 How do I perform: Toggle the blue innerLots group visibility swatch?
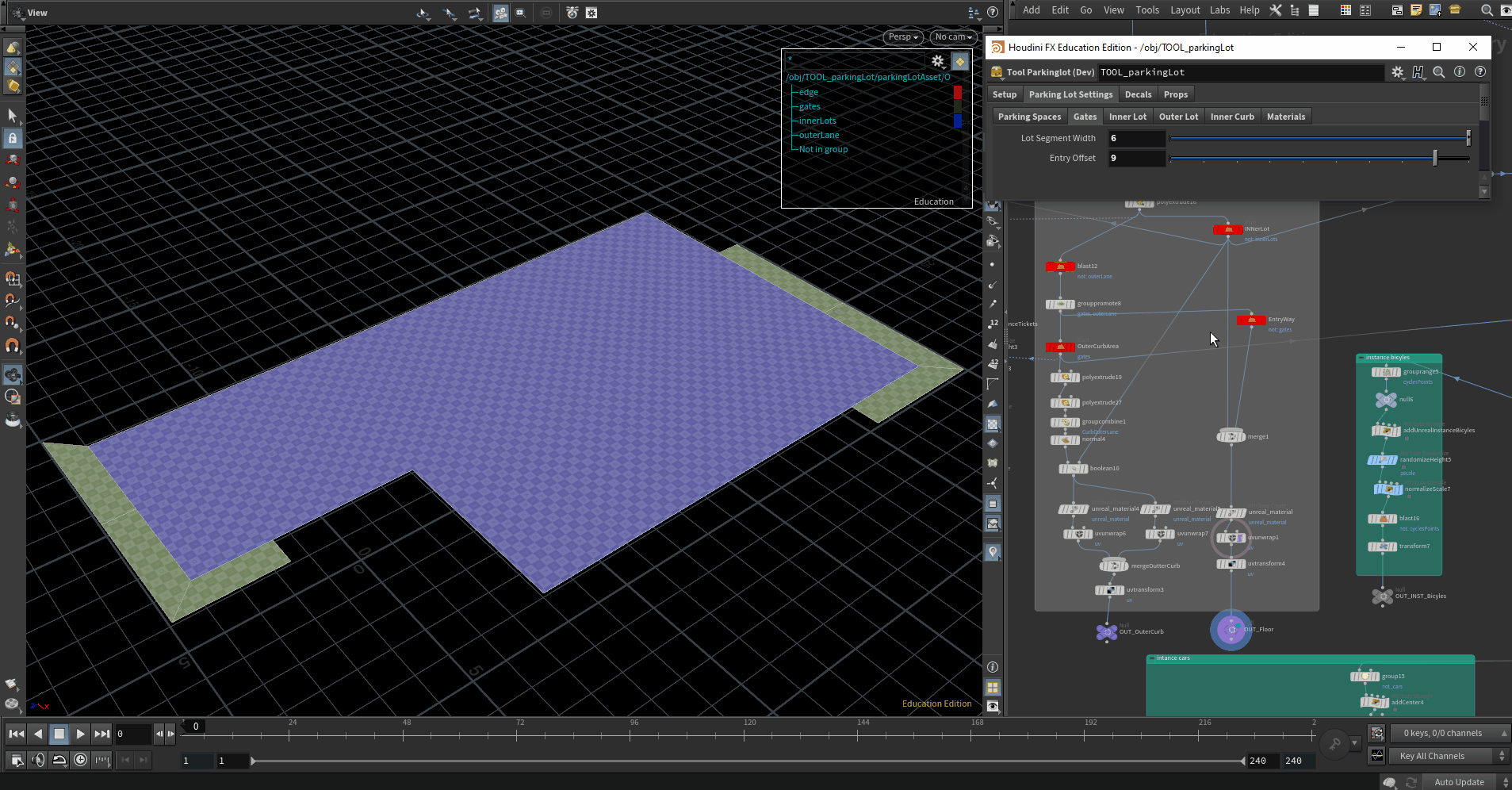point(958,121)
